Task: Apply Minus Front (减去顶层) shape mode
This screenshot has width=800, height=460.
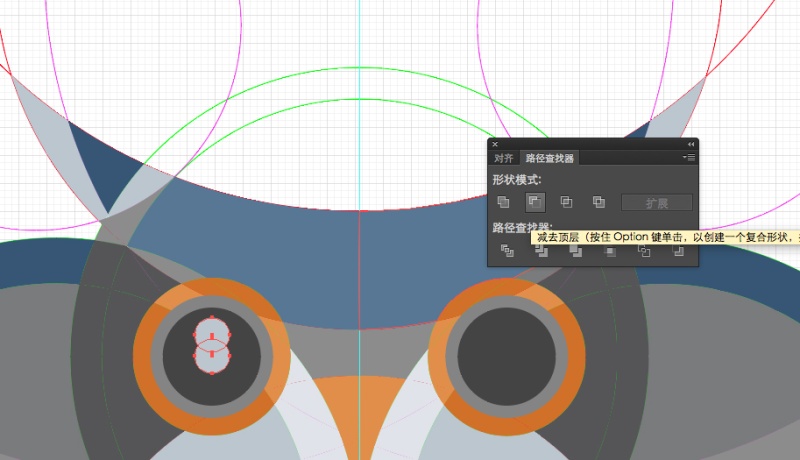Action: pyautogui.click(x=535, y=202)
